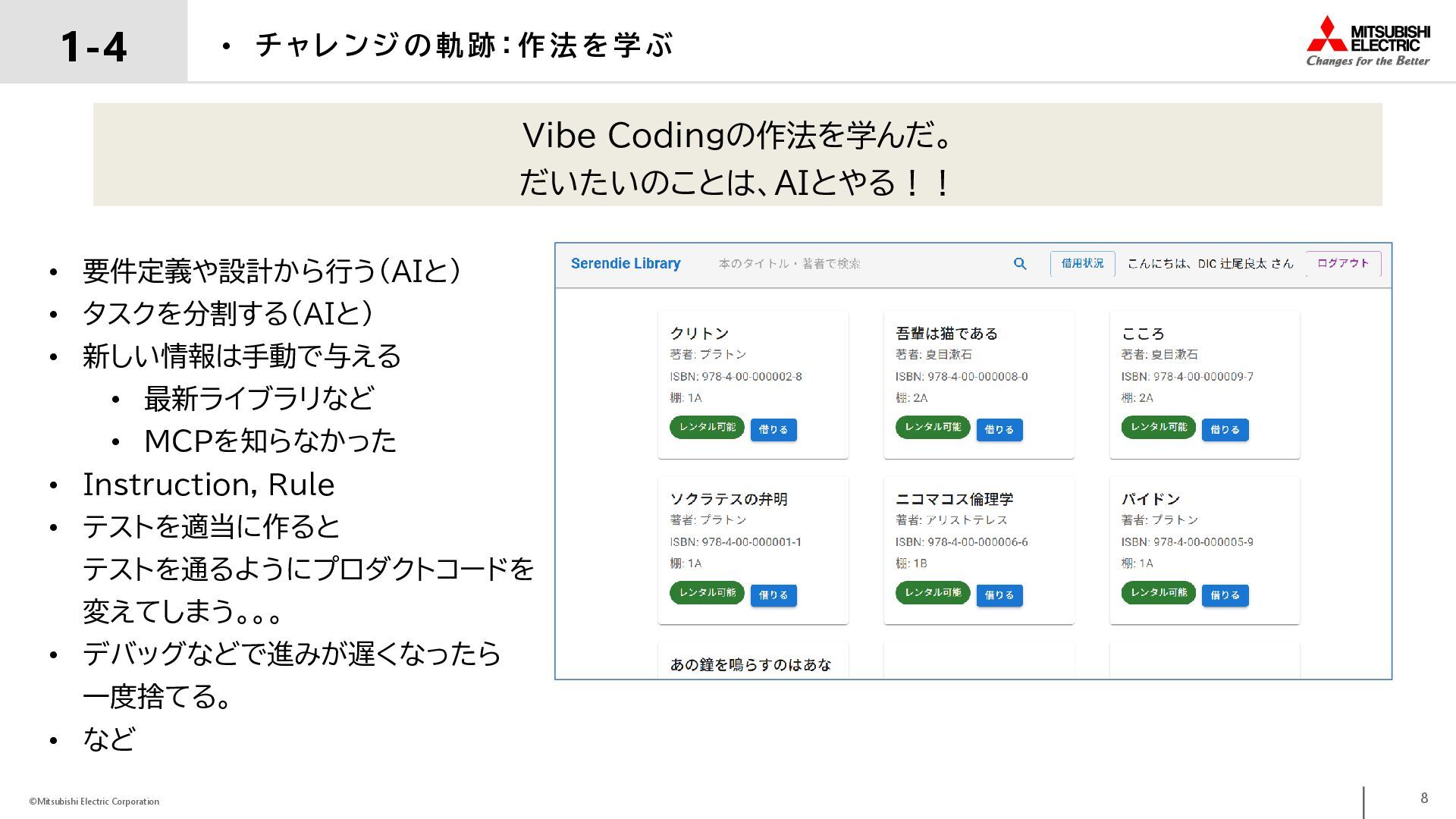Borrow the book こころ

click(1225, 429)
